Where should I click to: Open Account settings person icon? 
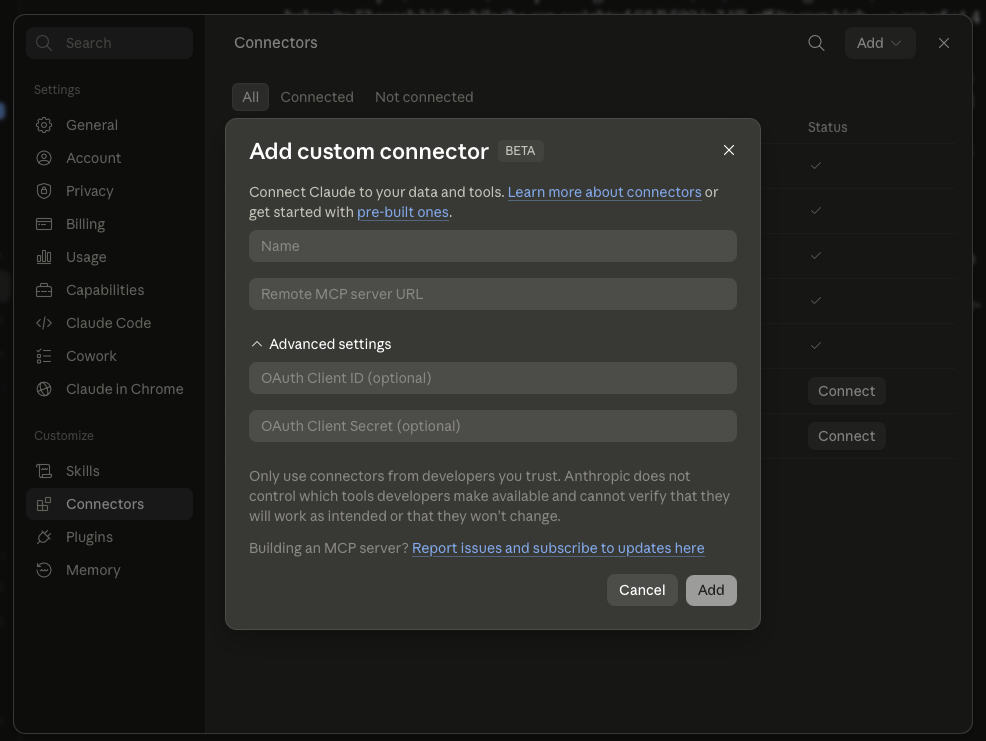tap(44, 158)
